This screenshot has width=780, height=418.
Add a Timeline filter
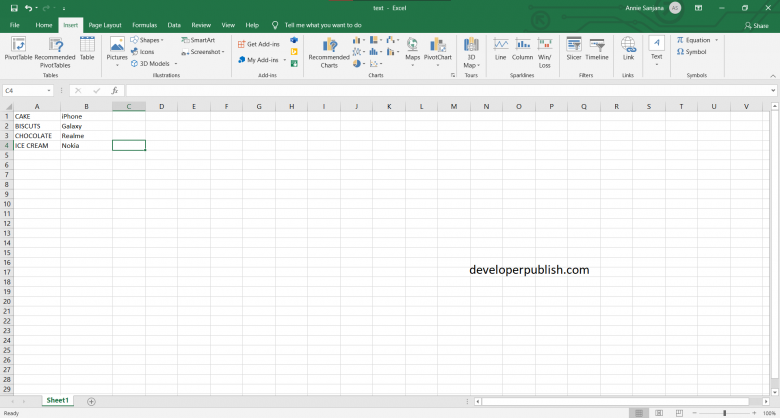597,49
